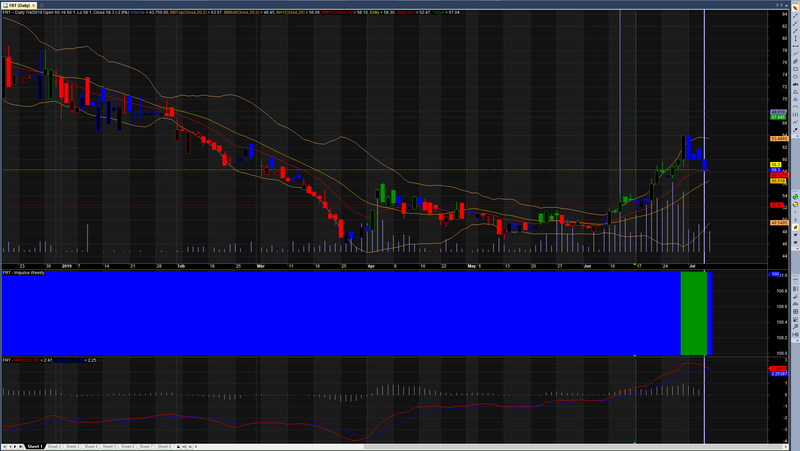
Task: Select the extended line drawing tool
Action: pos(795,31)
